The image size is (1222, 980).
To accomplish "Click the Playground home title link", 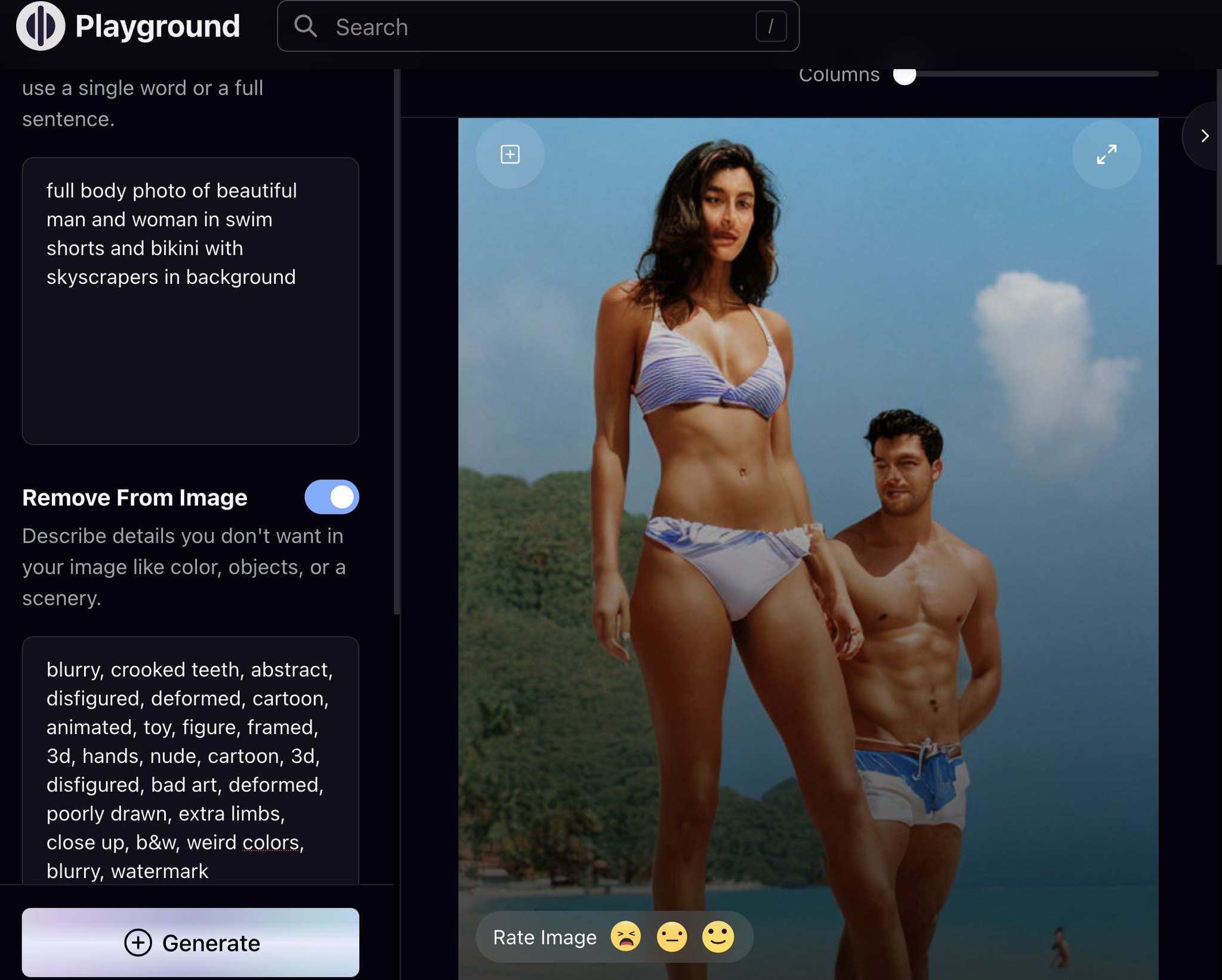I will (x=158, y=26).
